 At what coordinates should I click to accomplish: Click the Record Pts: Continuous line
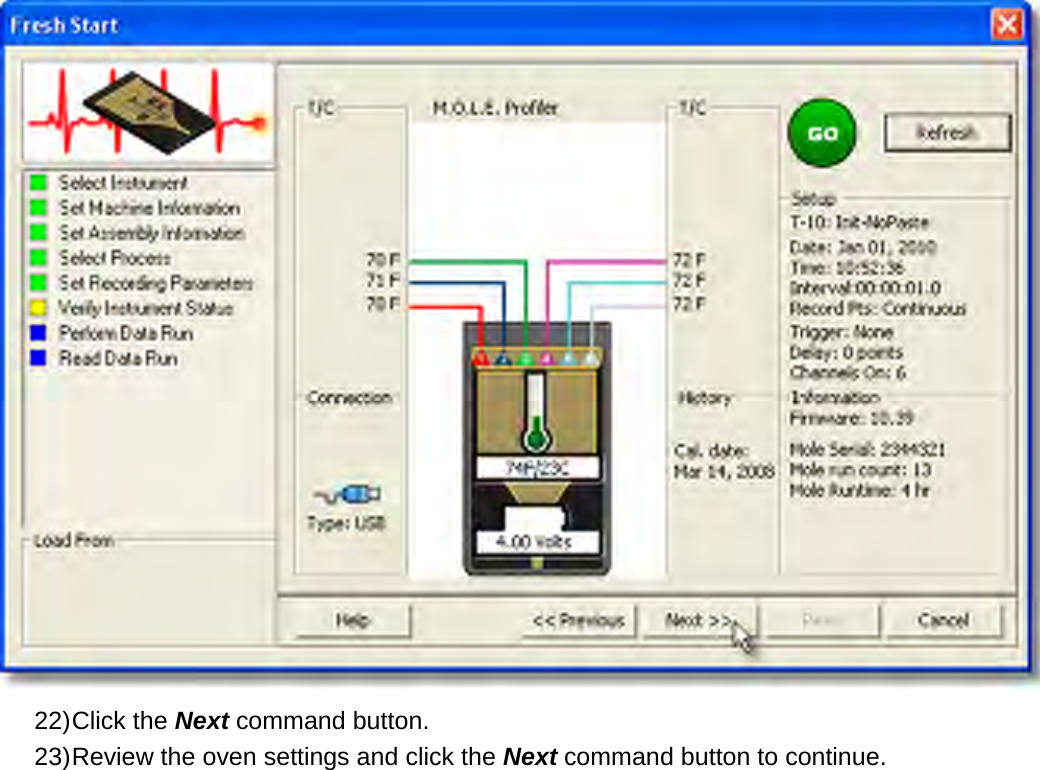(x=878, y=309)
